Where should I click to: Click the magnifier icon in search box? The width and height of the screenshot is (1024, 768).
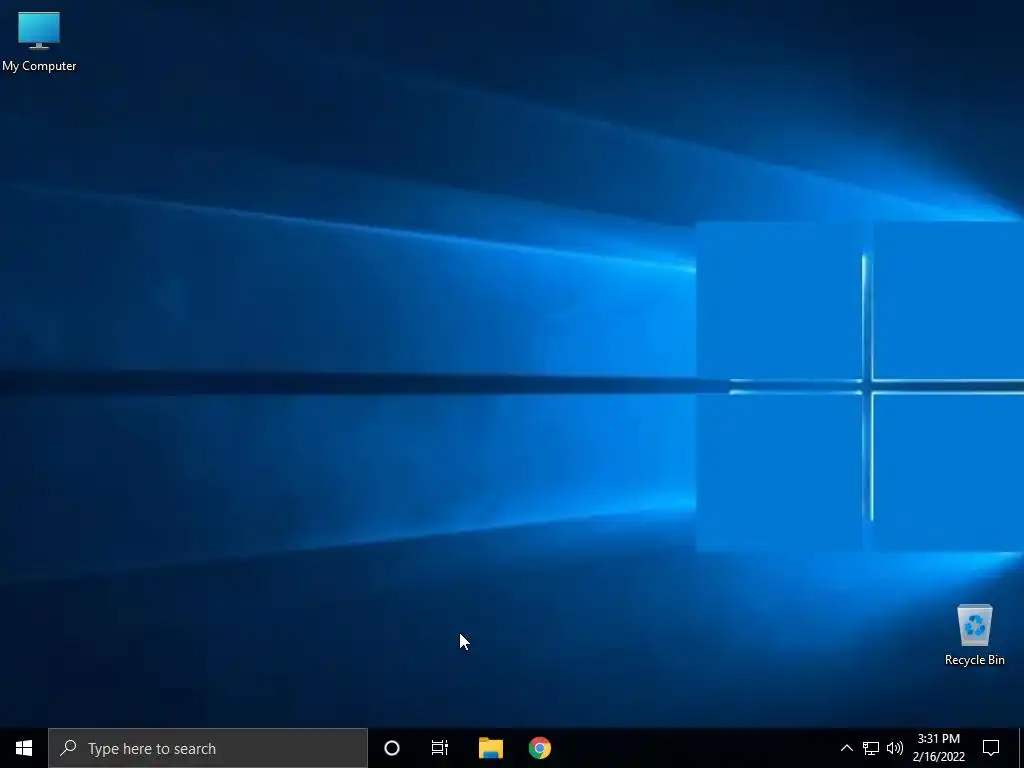tap(68, 748)
